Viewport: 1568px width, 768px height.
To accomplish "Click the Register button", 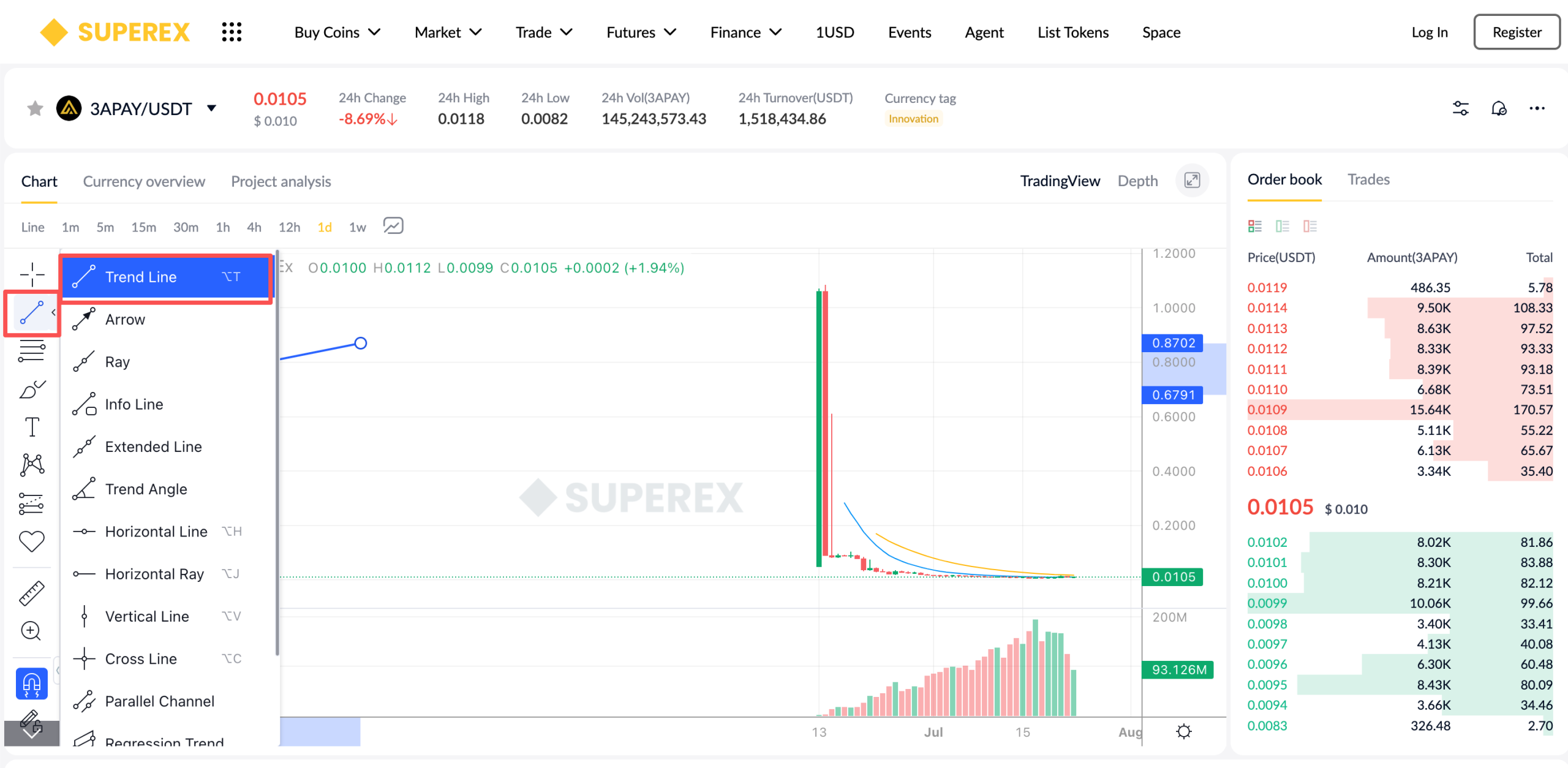I will (1516, 32).
